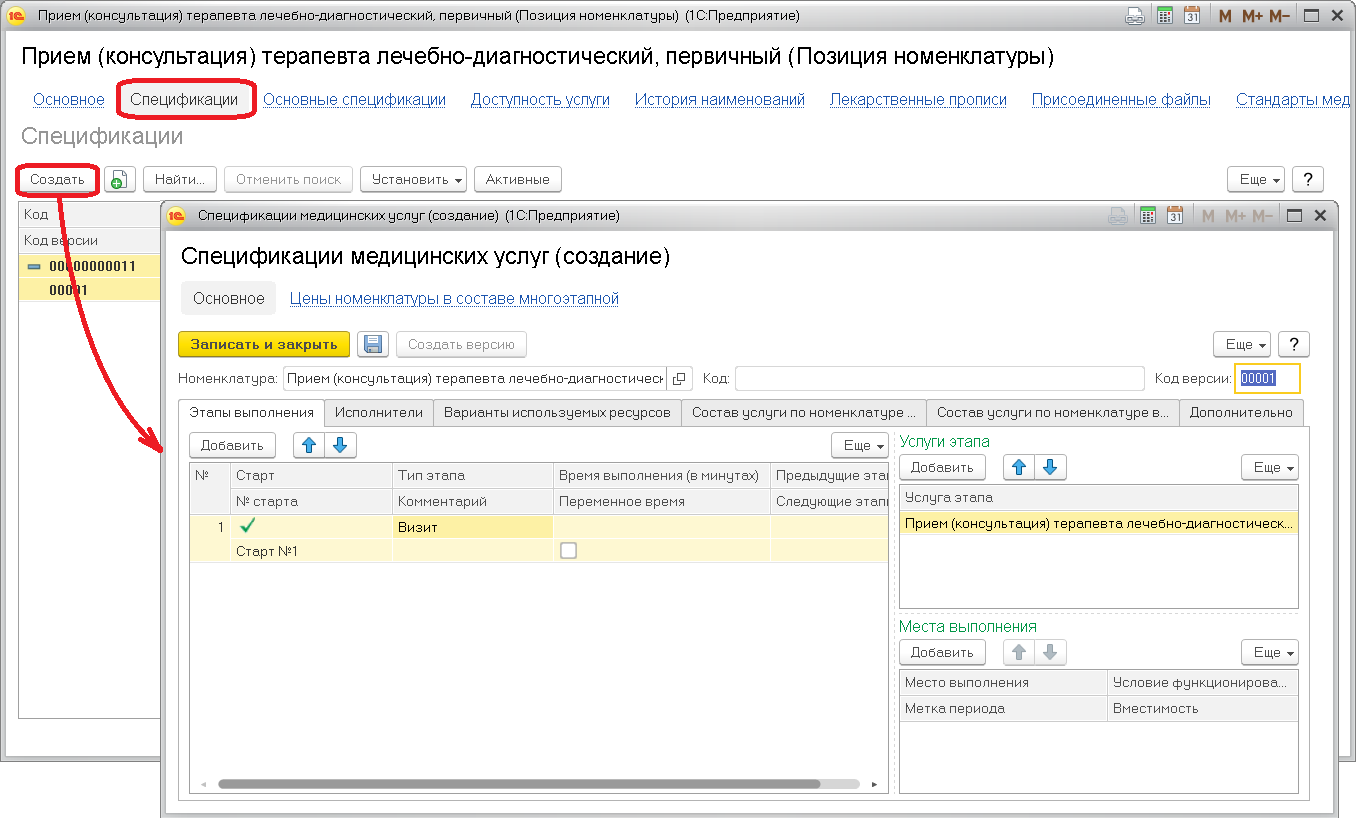Switch to Состав услуги по номенклатуре ... tab
Viewport: 1356px width, 818px height.
(x=804, y=412)
